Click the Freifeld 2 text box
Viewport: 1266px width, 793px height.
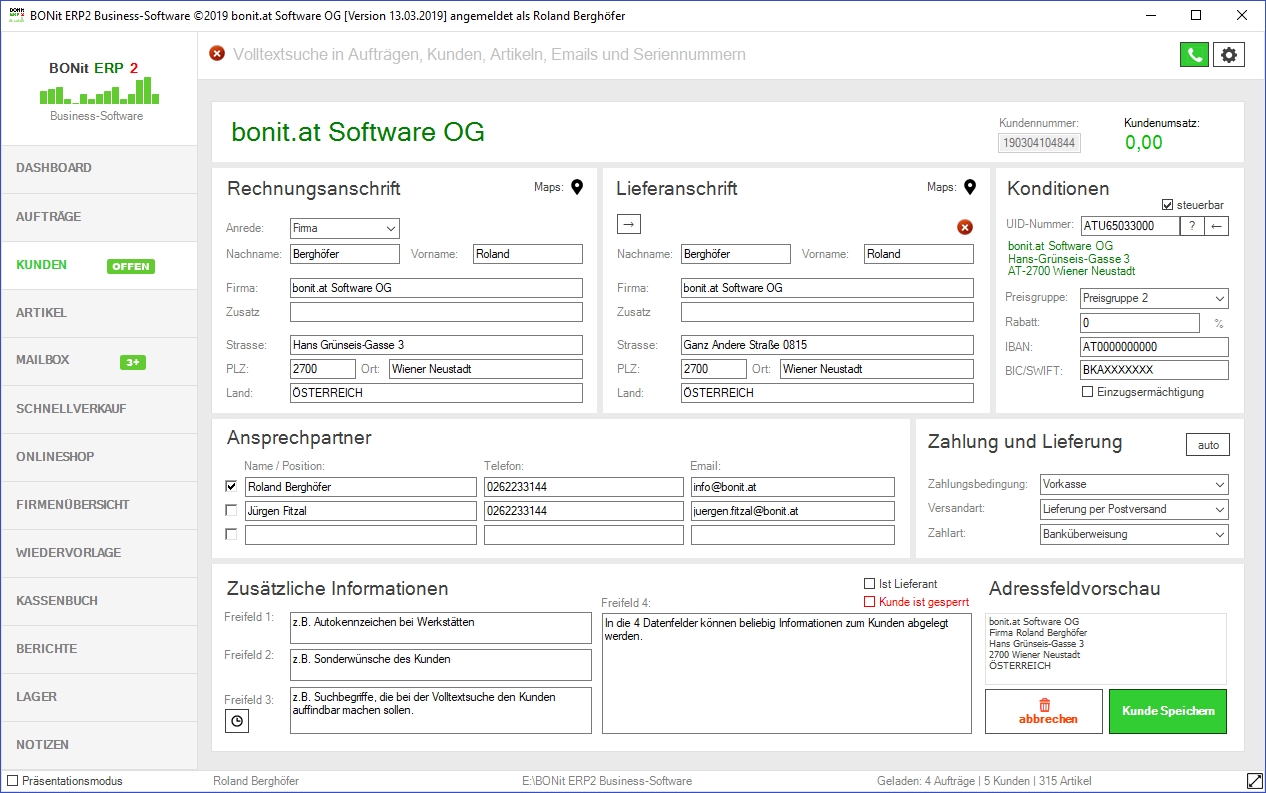click(x=441, y=665)
